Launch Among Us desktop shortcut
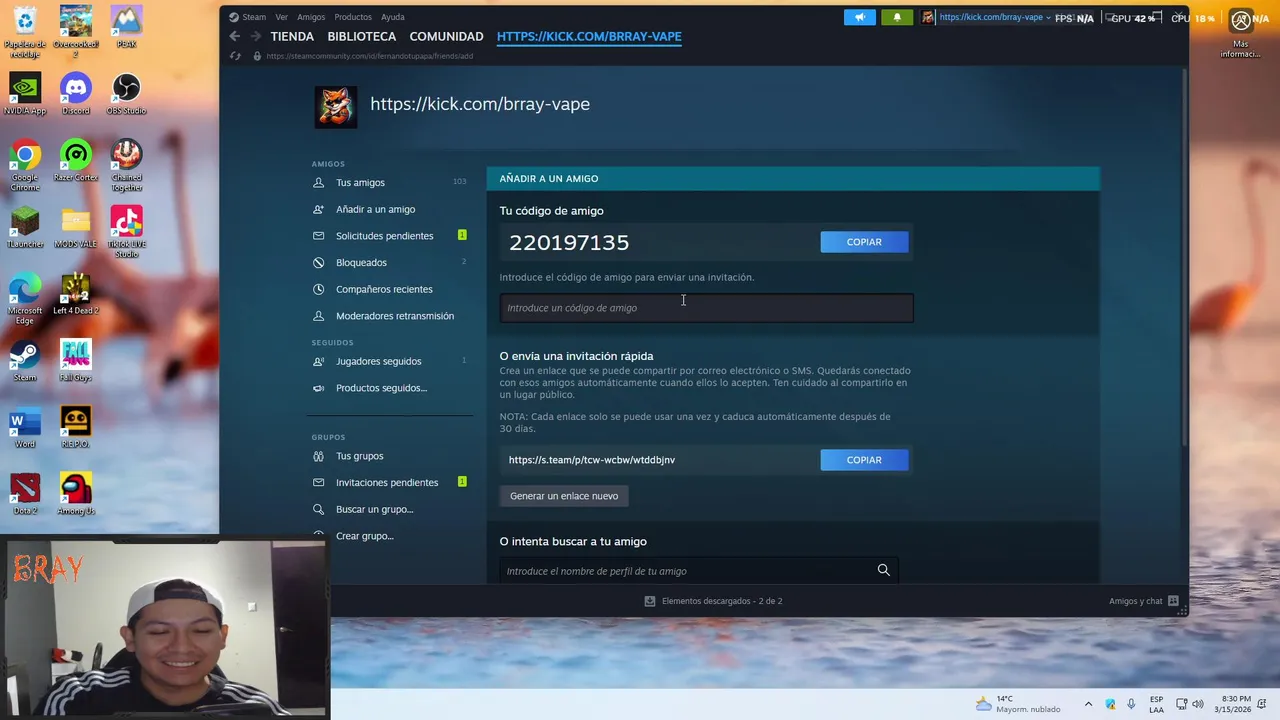 76,494
